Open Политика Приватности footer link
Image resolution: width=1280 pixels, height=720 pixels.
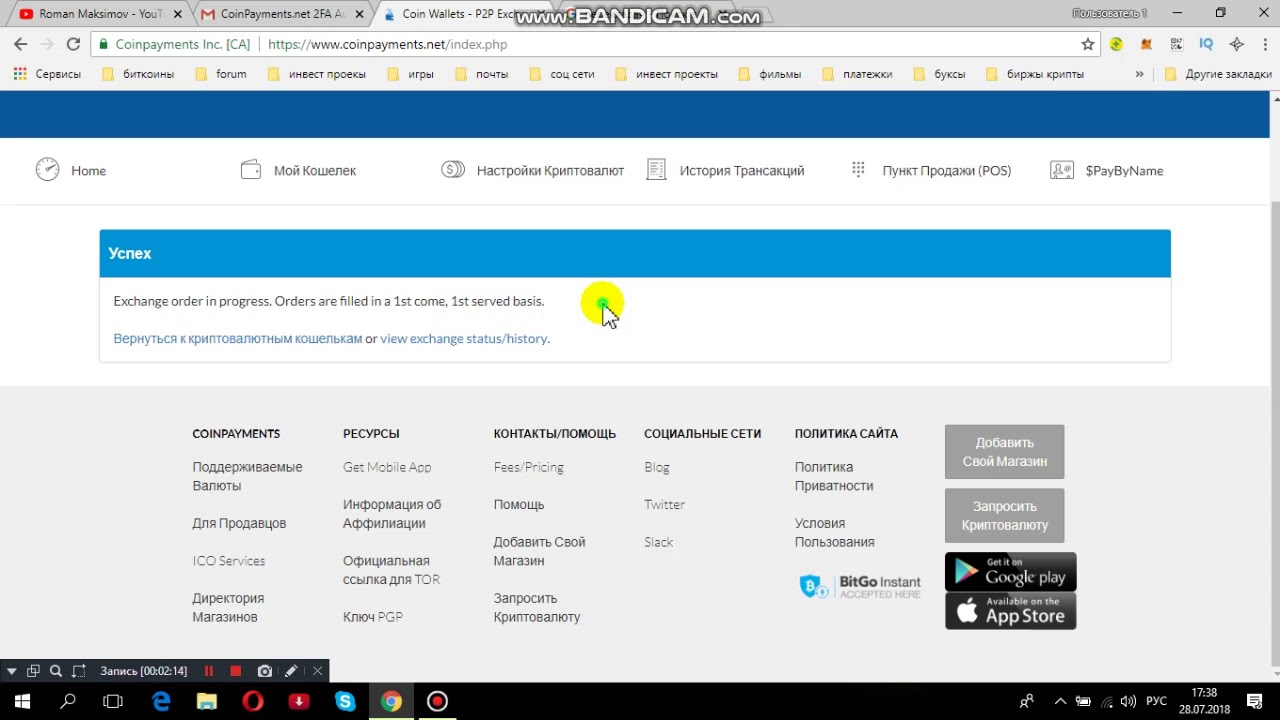[834, 476]
